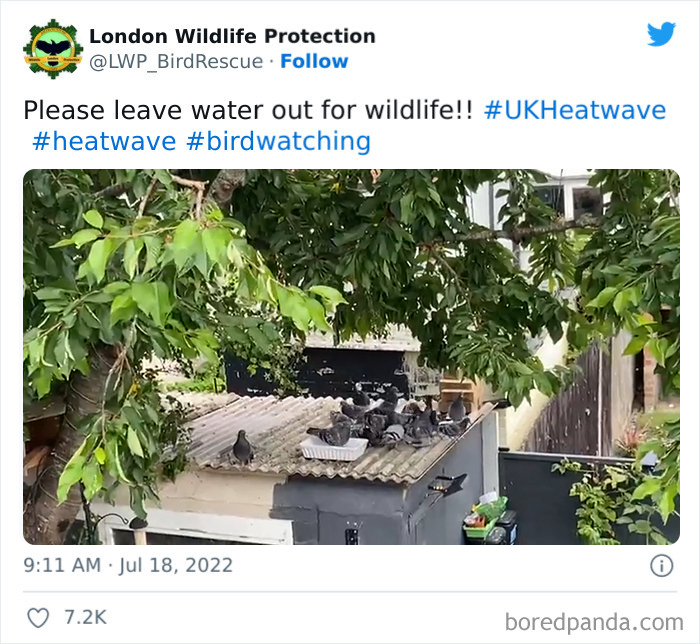700x644 pixels.
Task: Open the #UKHeatwave hashtag
Action: (x=575, y=110)
